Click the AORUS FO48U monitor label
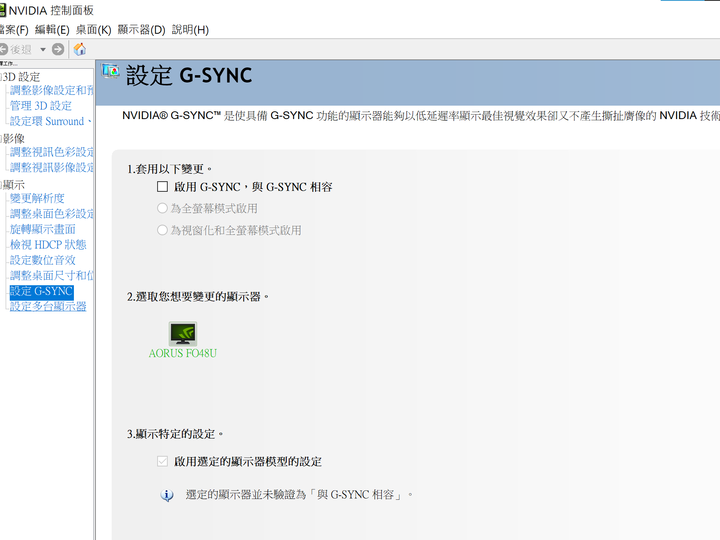The height and width of the screenshot is (540, 720). [183, 353]
